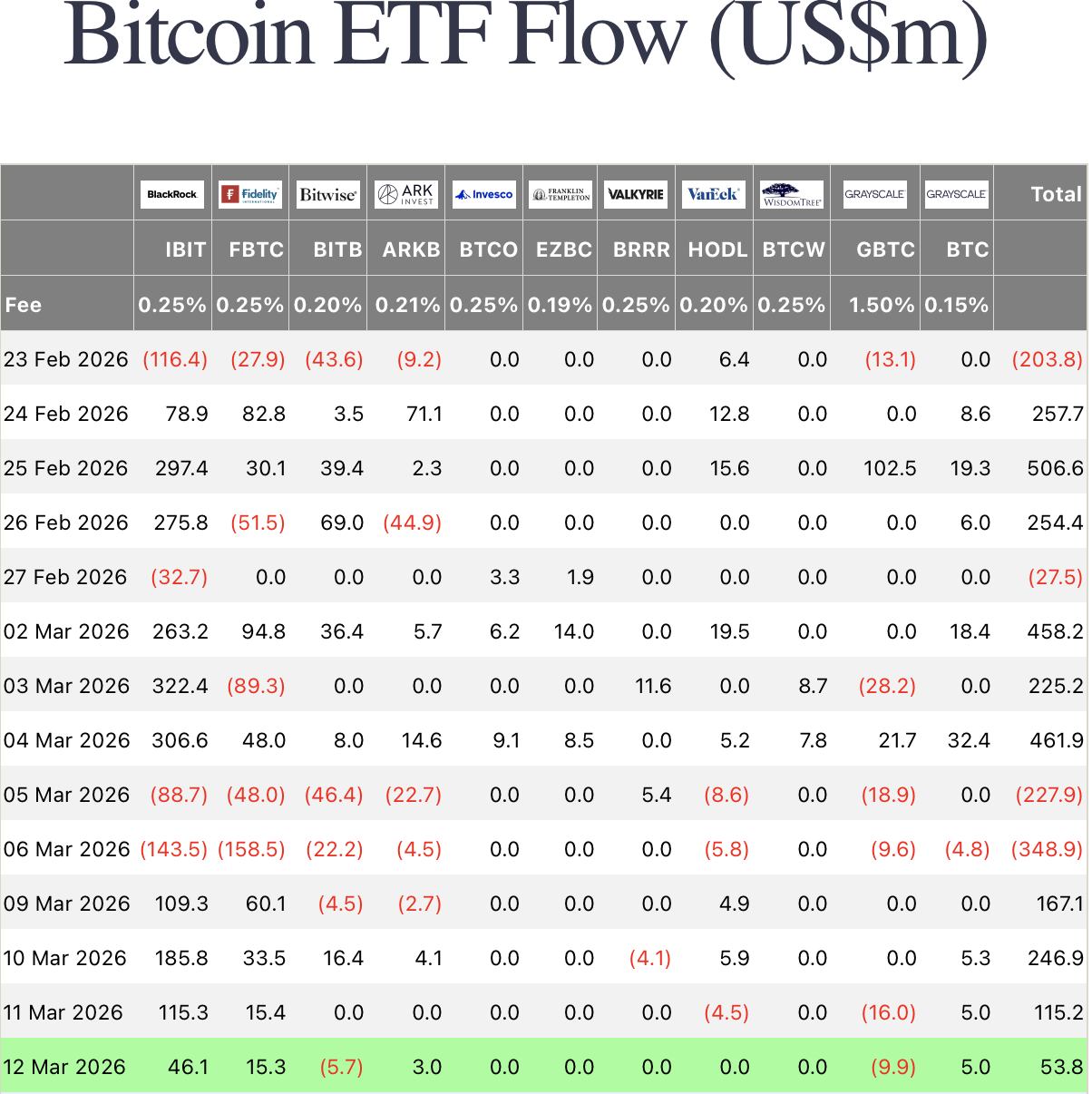Click the Invesco logo

click(x=484, y=194)
